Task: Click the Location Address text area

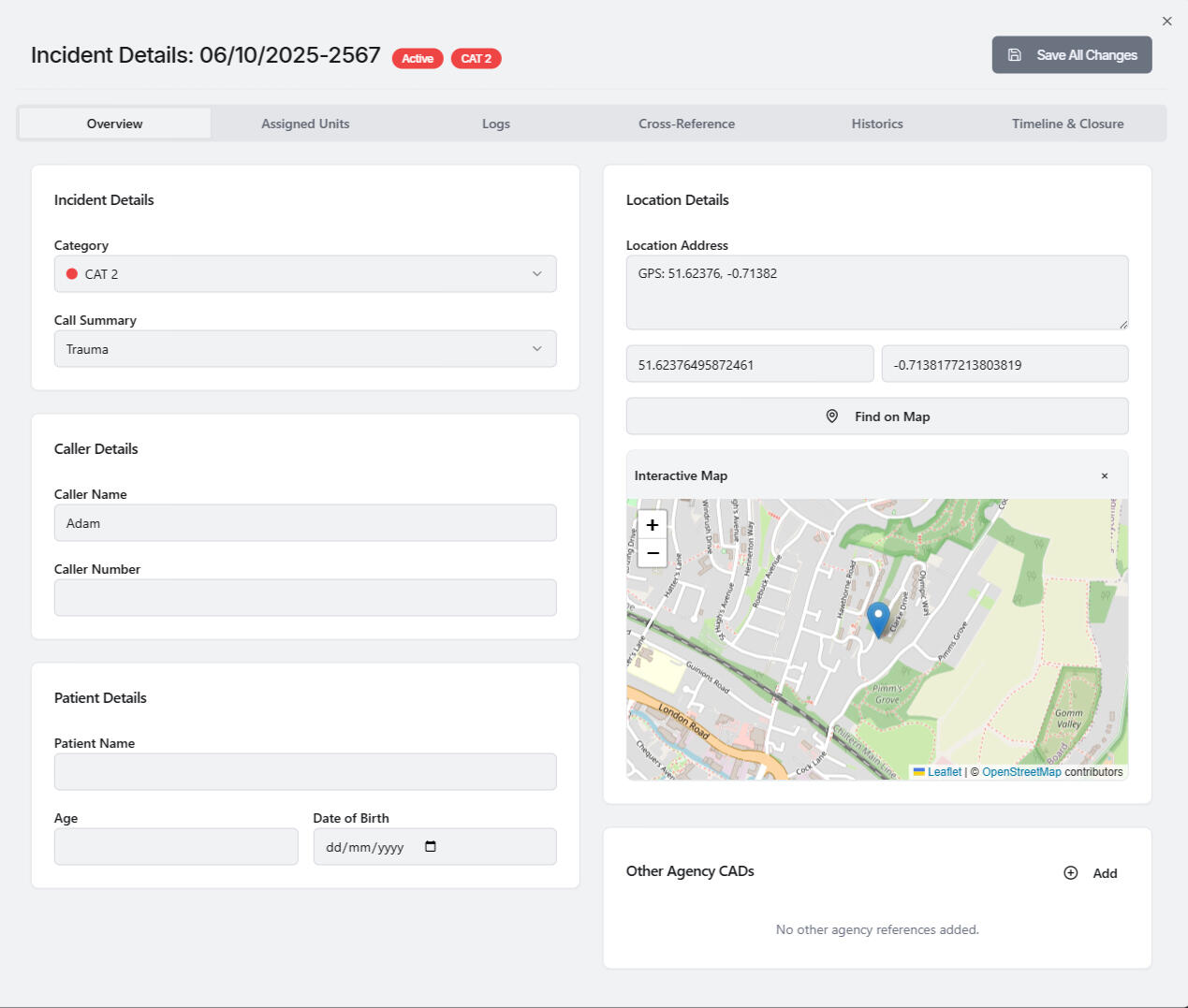Action: [876, 292]
